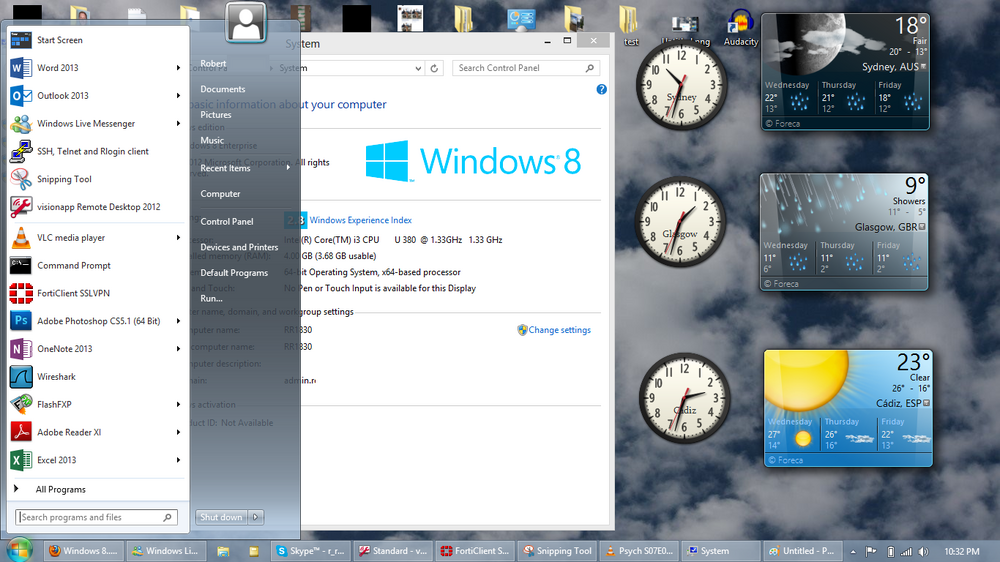This screenshot has width=1000, height=562.
Task: Click the help icon in System window
Action: 601,89
